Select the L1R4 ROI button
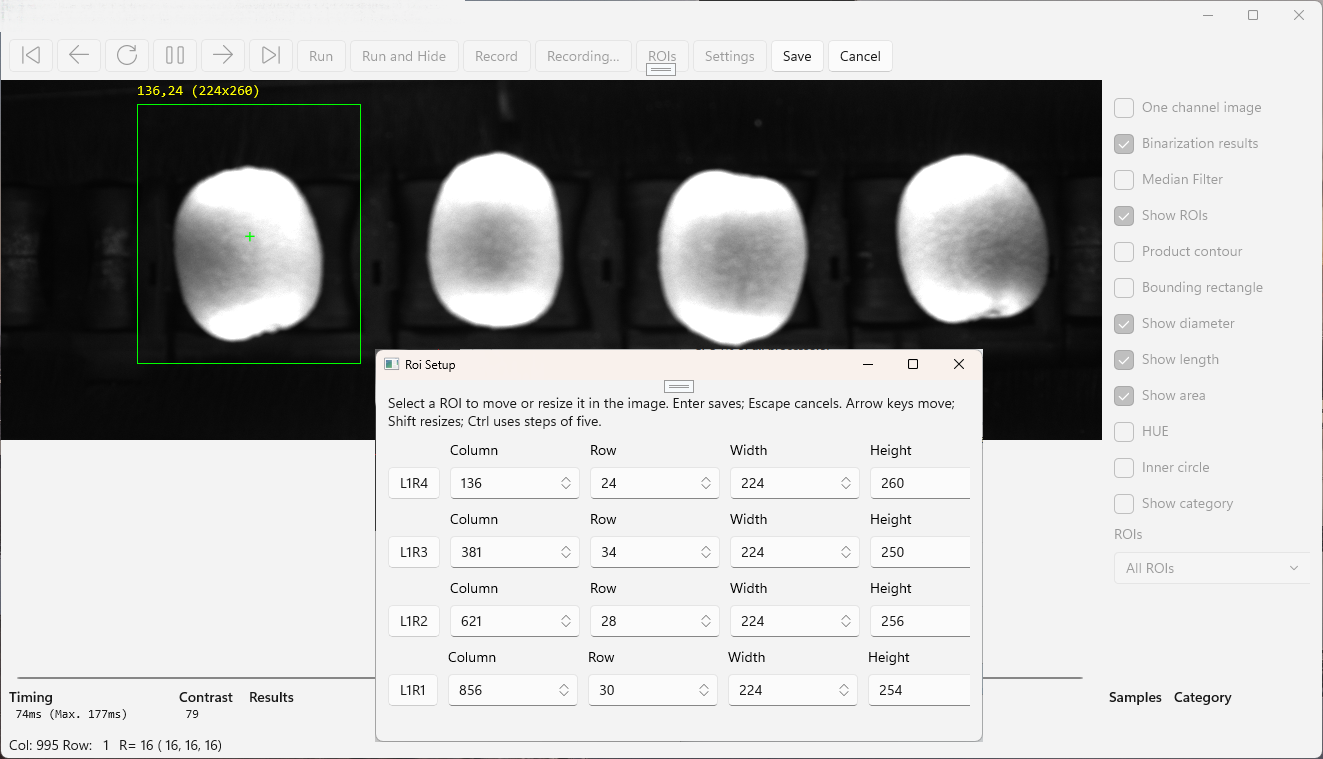The height and width of the screenshot is (759, 1323). [x=414, y=483]
